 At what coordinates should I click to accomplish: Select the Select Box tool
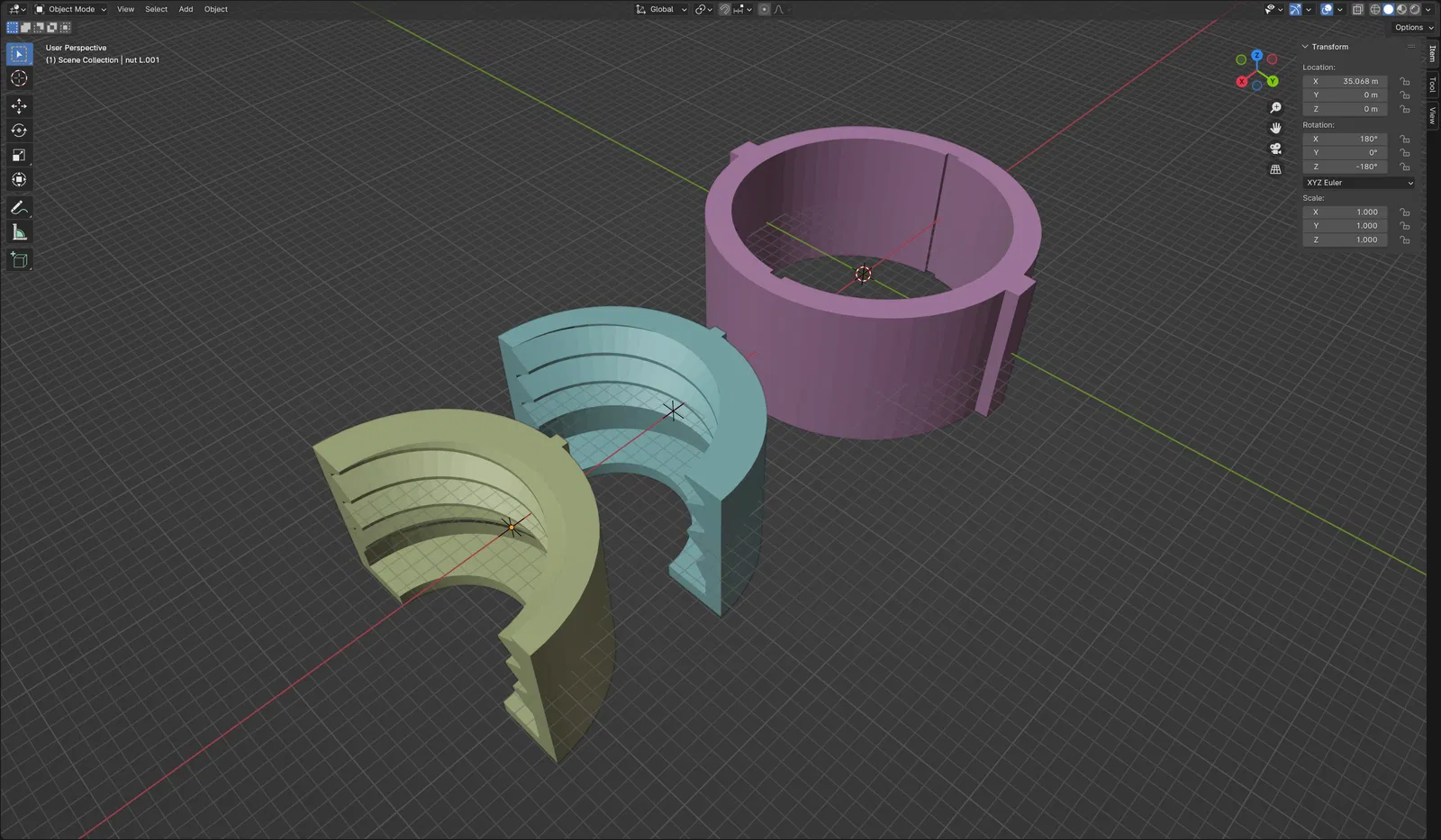[x=19, y=54]
